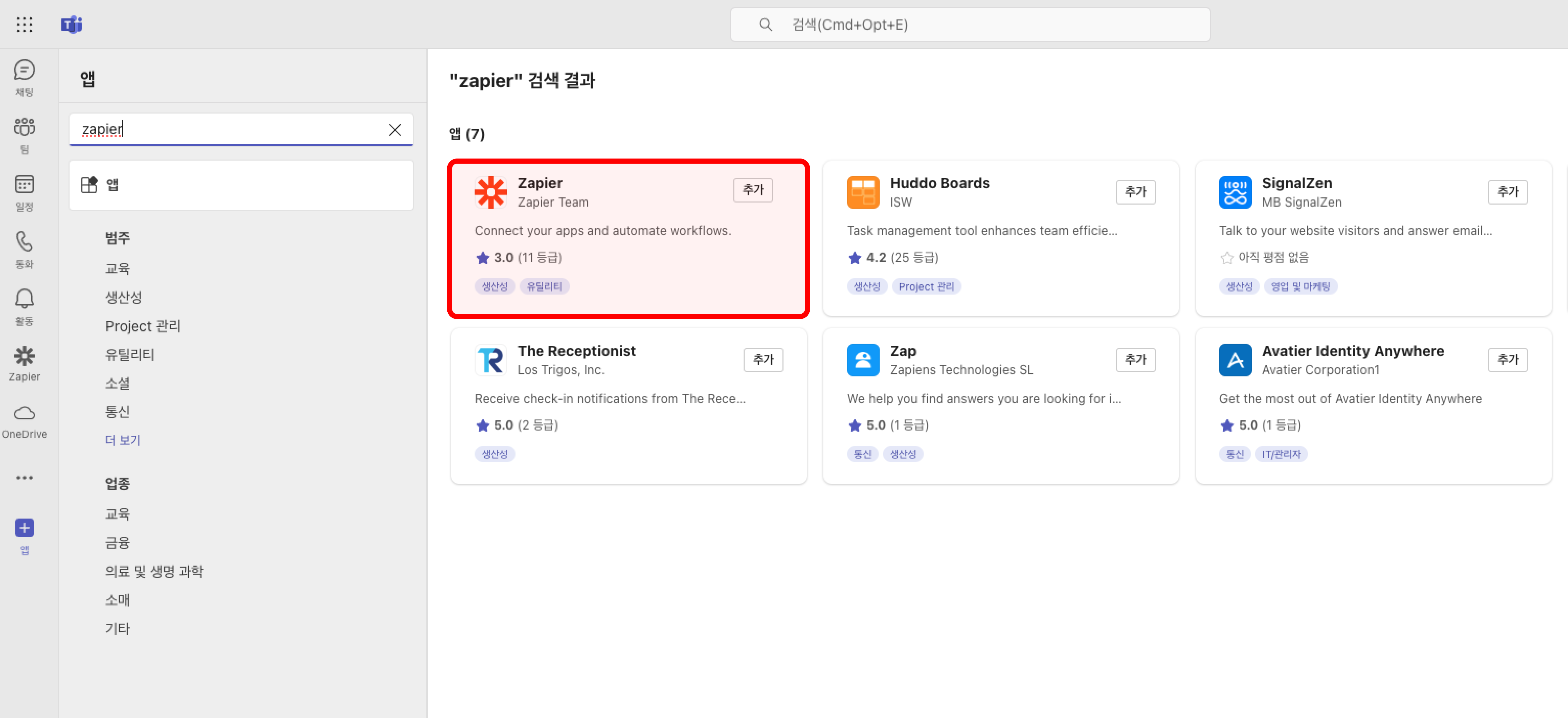Filter by Project 관리 category

click(143, 326)
